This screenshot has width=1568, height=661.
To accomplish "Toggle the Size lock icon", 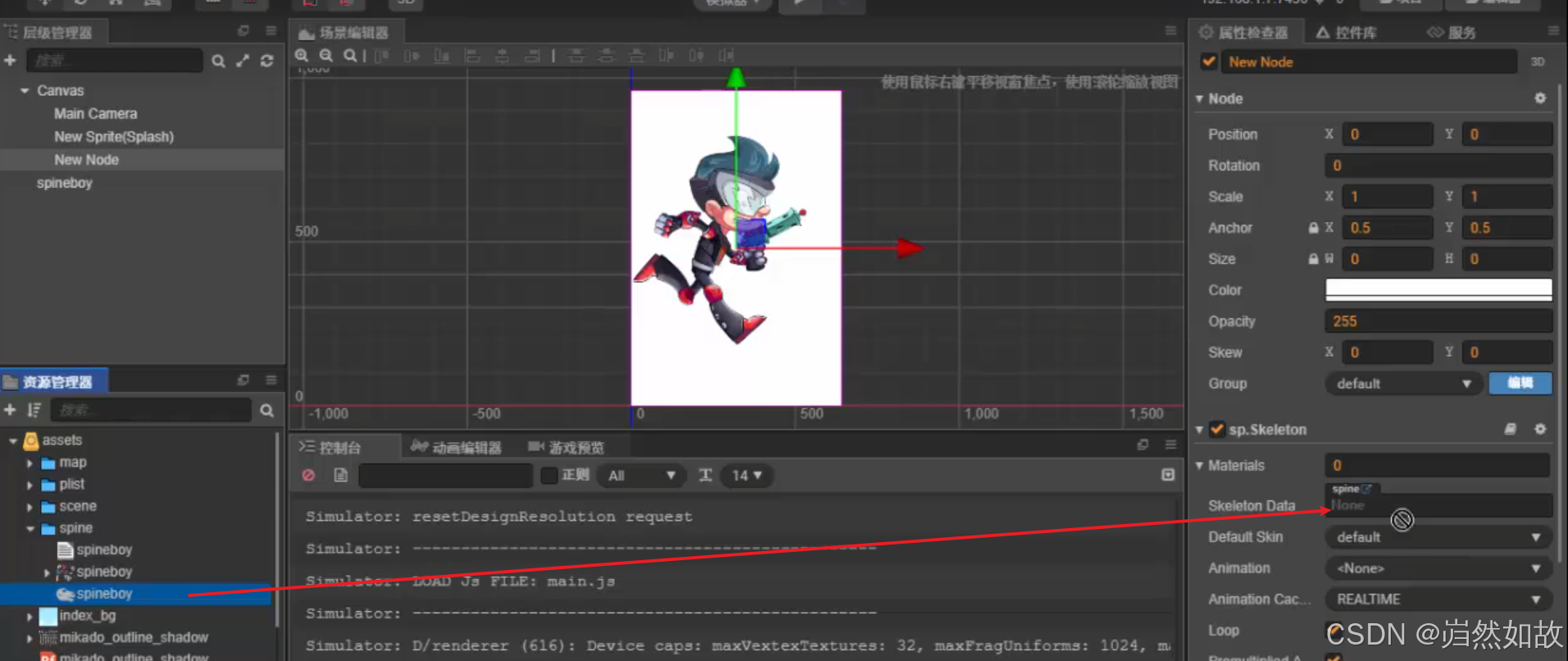I will [x=1313, y=259].
